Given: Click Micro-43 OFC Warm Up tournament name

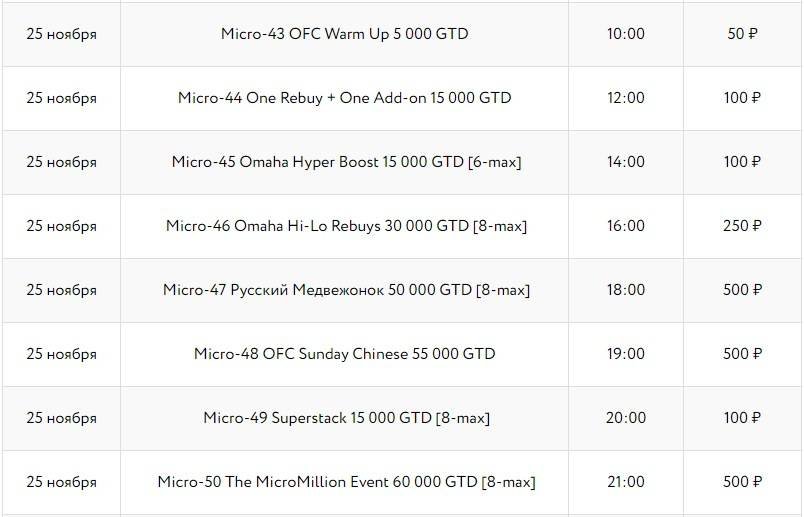Looking at the screenshot, I should (344, 34).
